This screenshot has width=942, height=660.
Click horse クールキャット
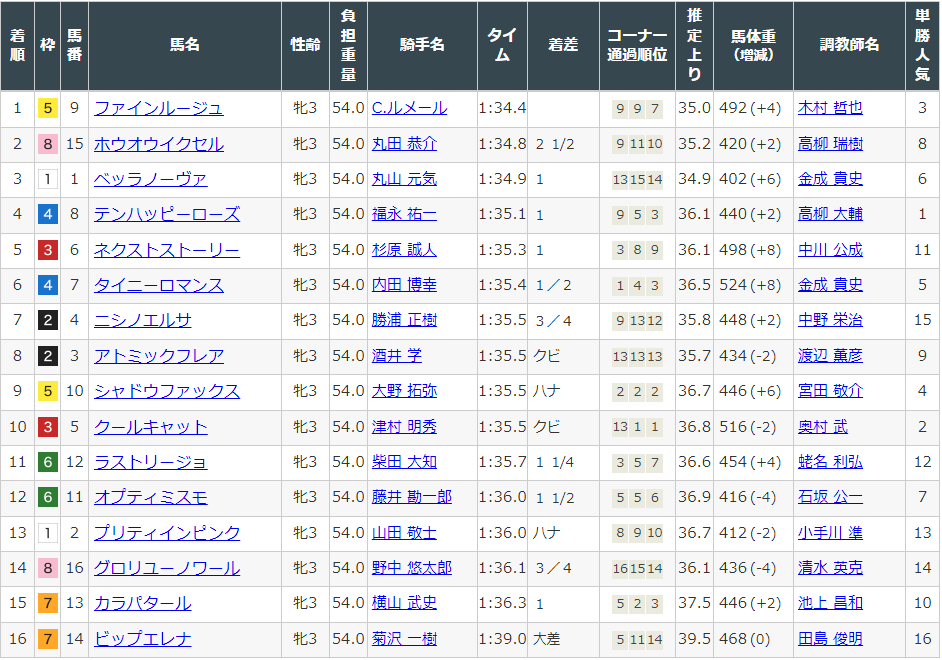151,427
